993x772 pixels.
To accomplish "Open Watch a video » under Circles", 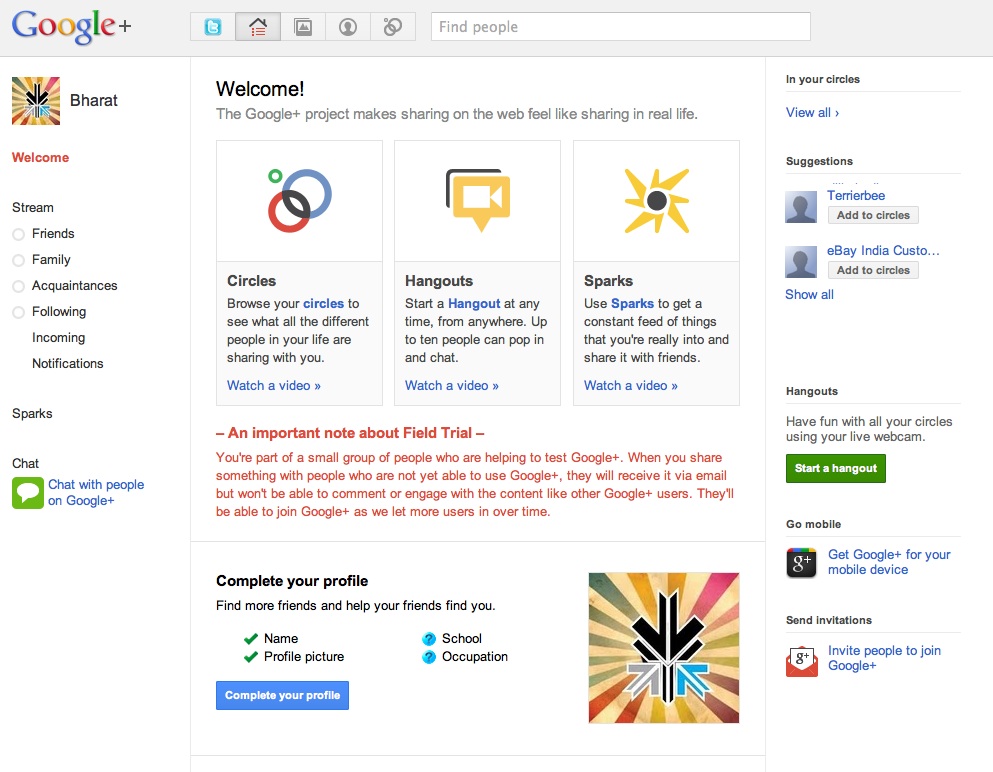I will pos(273,386).
